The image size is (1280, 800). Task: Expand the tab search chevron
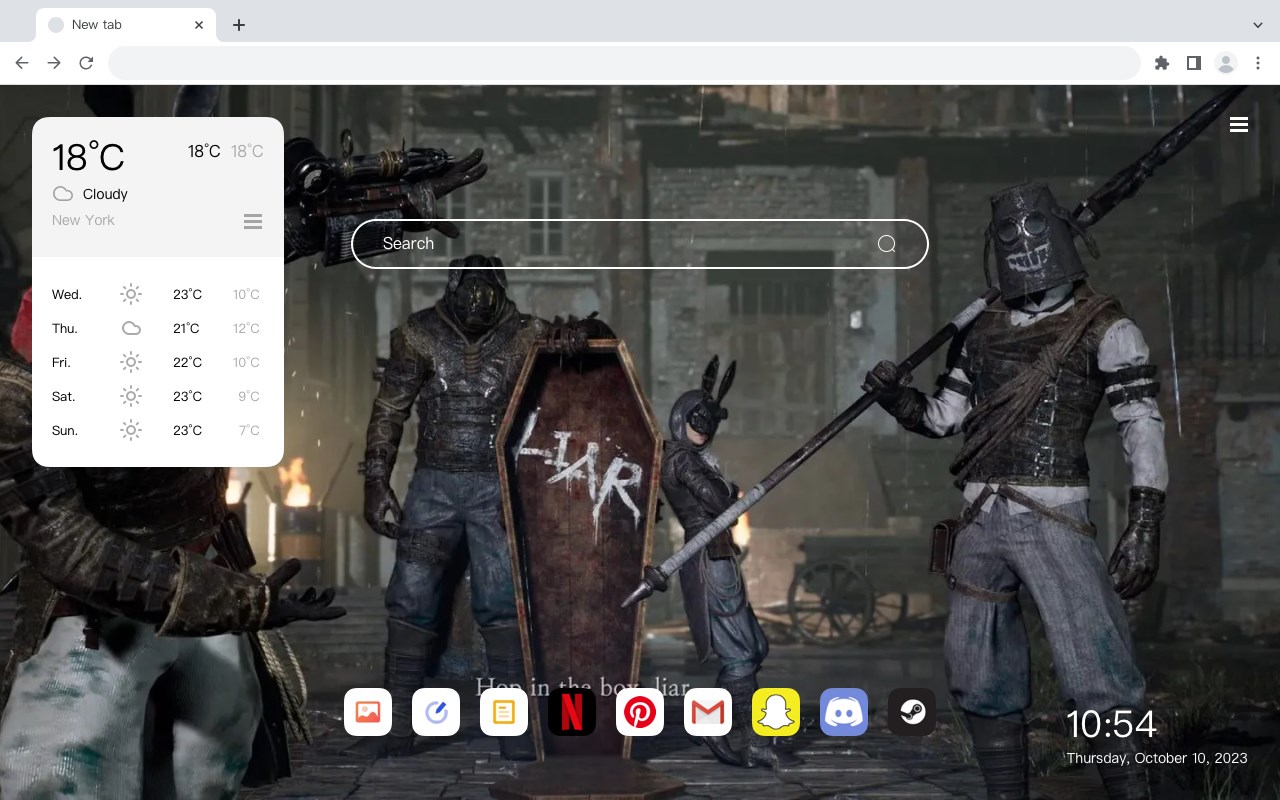coord(1258,25)
